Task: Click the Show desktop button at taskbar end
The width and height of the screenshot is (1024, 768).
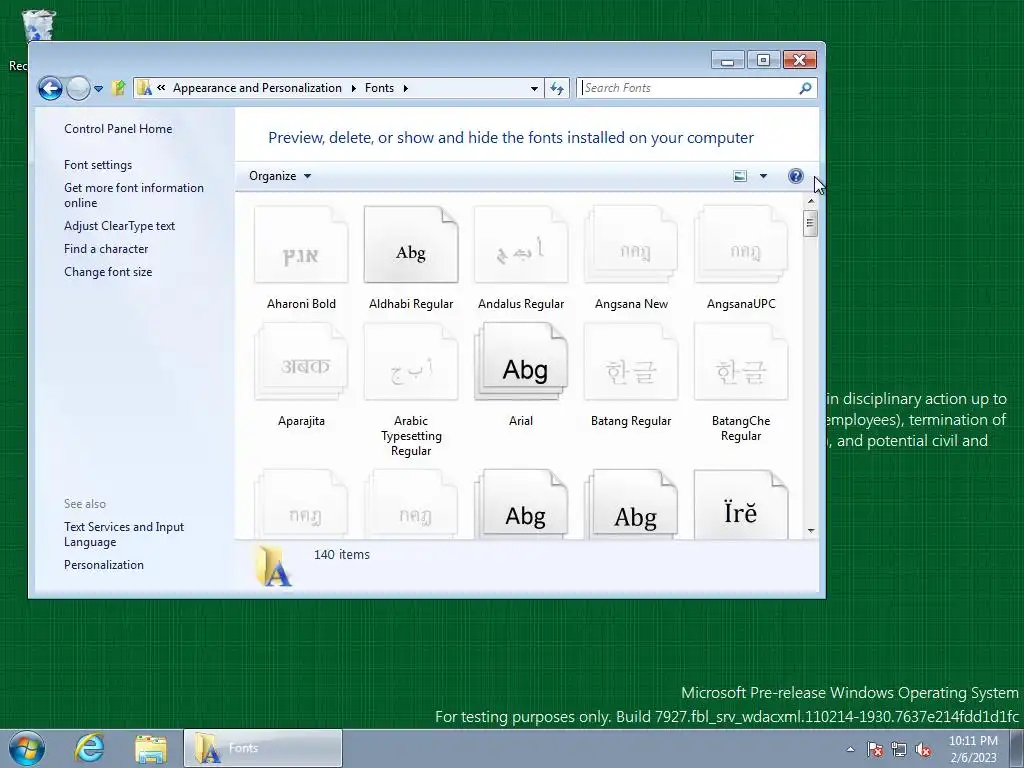Action: [x=1017, y=748]
